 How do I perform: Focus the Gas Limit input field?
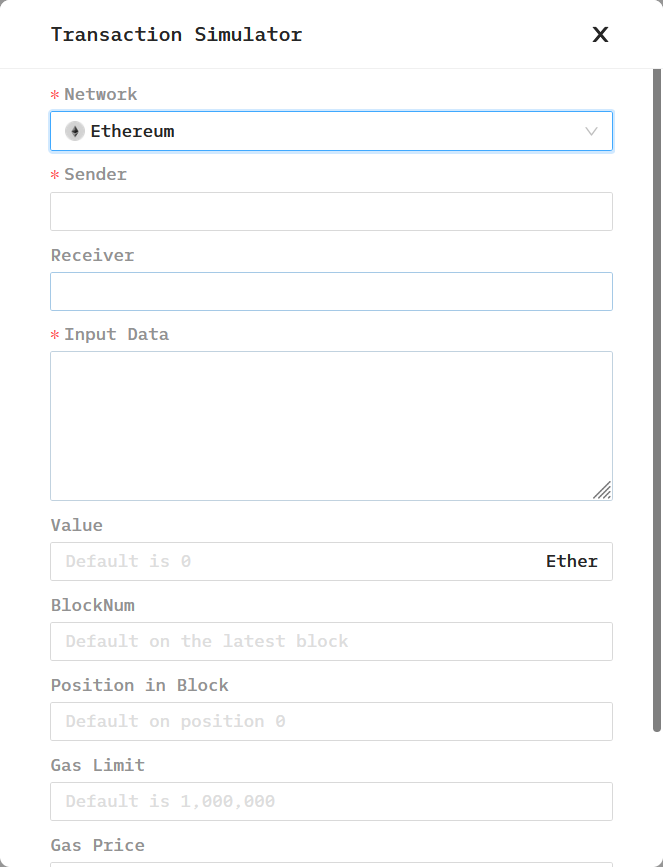pyautogui.click(x=331, y=801)
